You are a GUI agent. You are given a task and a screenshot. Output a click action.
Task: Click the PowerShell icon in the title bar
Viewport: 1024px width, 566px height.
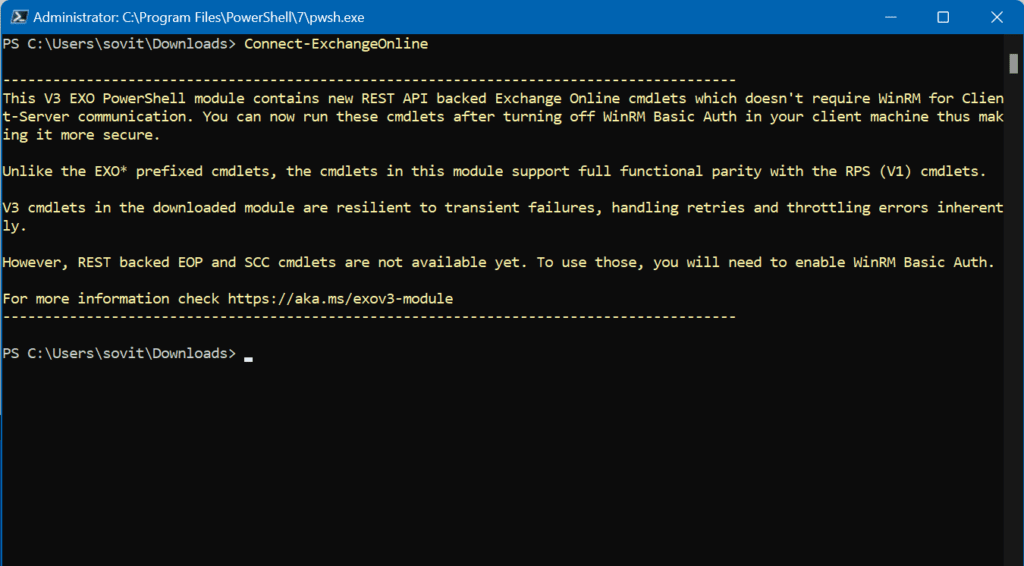click(x=18, y=17)
